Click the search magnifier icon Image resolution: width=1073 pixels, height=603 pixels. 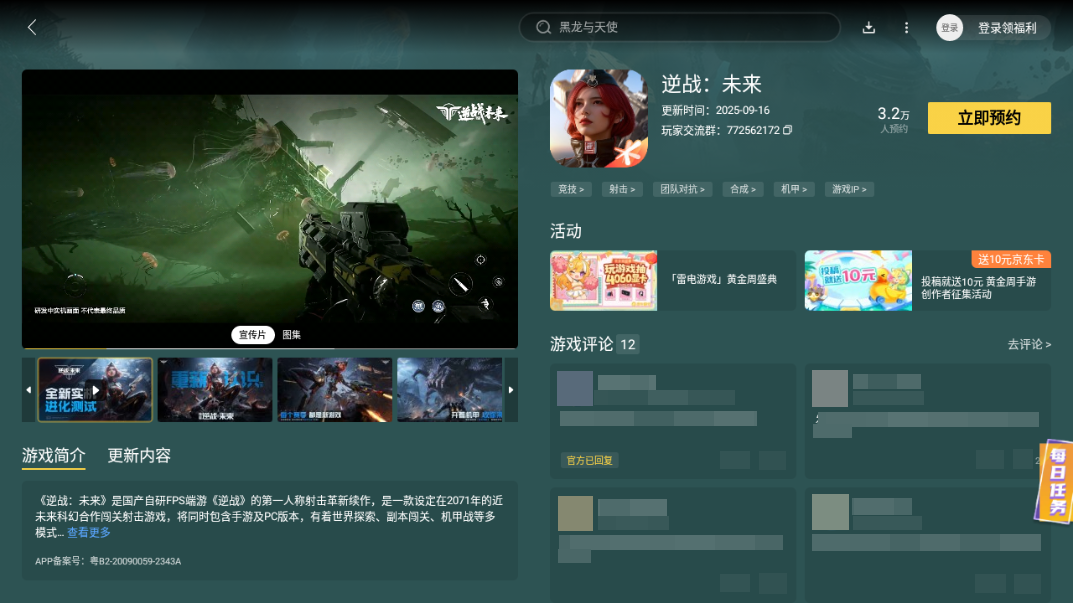(x=543, y=27)
